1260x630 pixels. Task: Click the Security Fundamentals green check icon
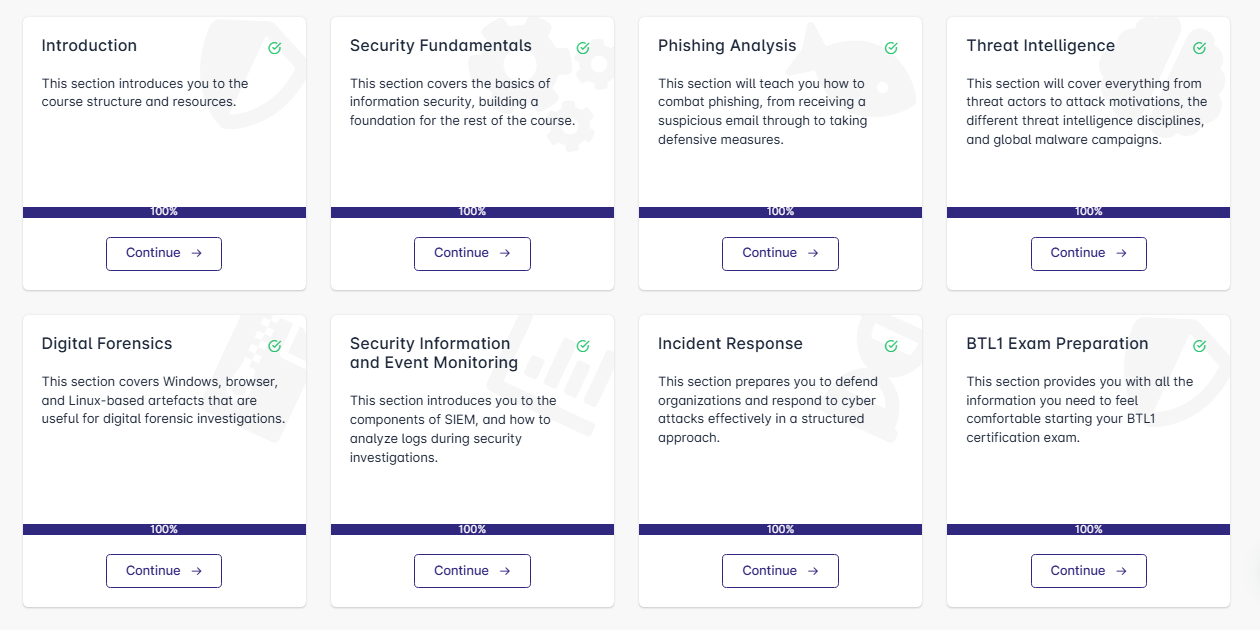(583, 48)
